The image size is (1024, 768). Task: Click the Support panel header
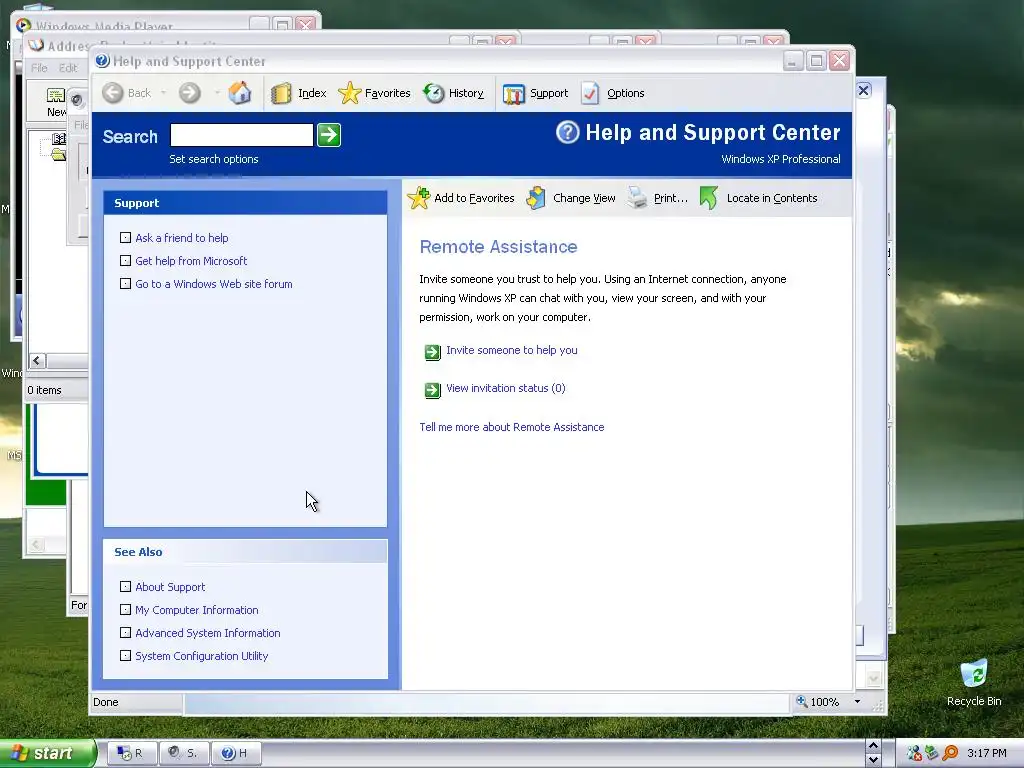coord(245,203)
